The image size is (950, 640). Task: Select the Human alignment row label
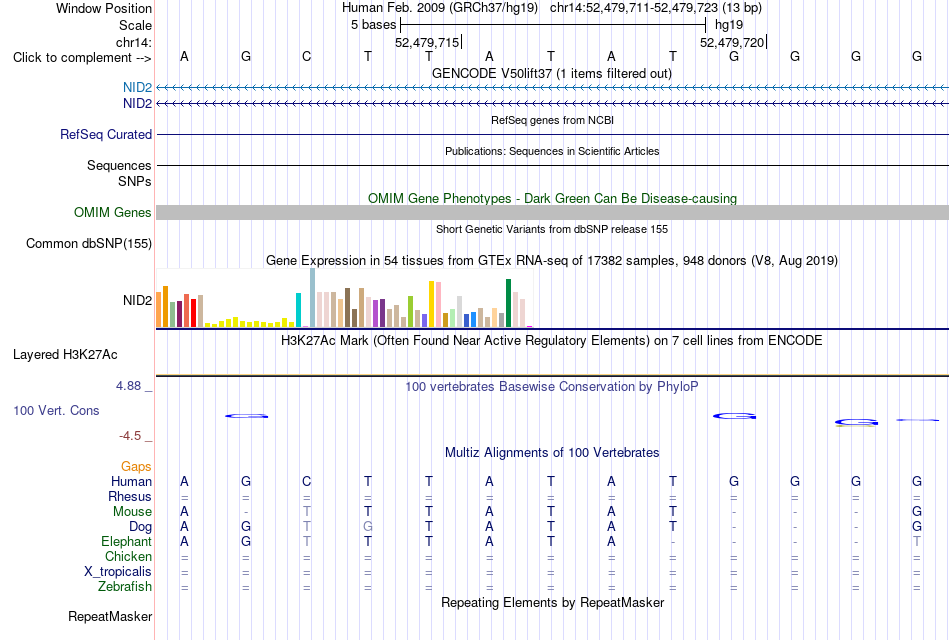131,481
